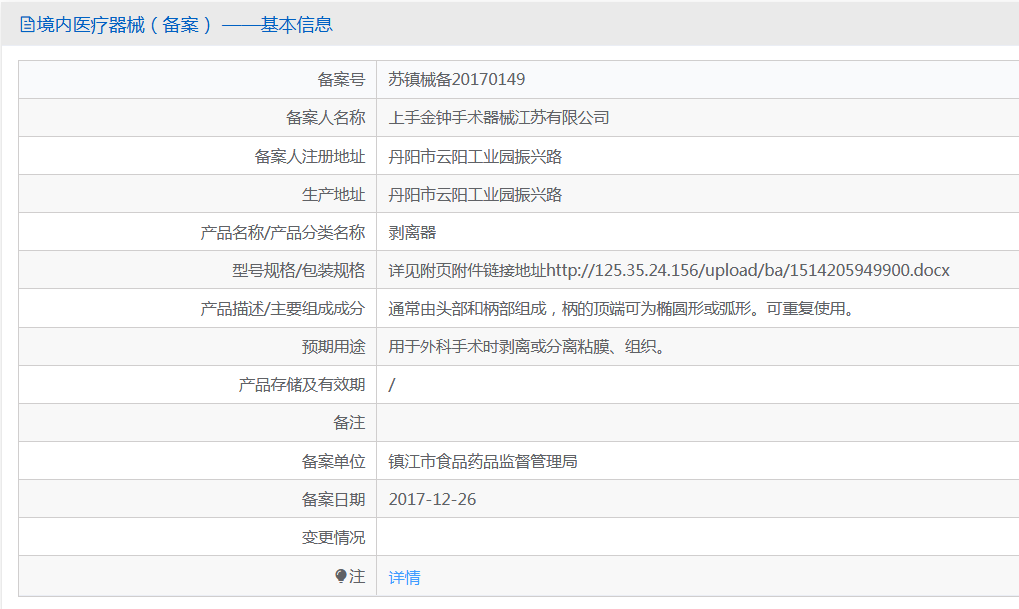
Task: Click the text with the docx upload URL
Action: coord(669,270)
